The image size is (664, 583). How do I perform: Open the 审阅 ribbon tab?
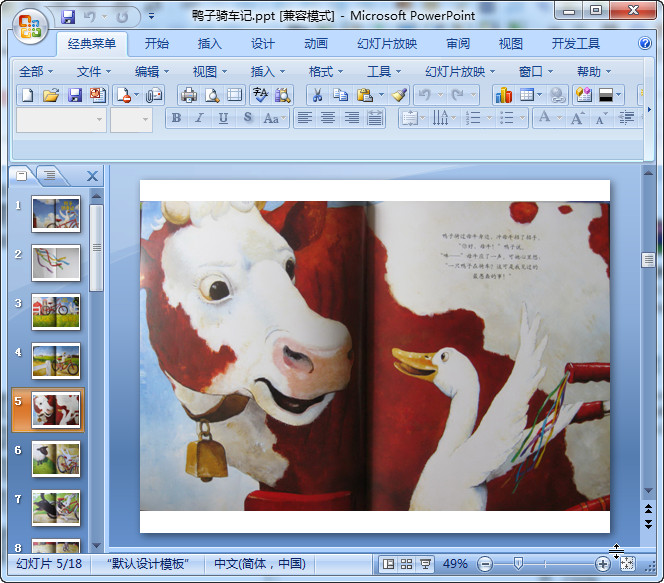pos(458,44)
